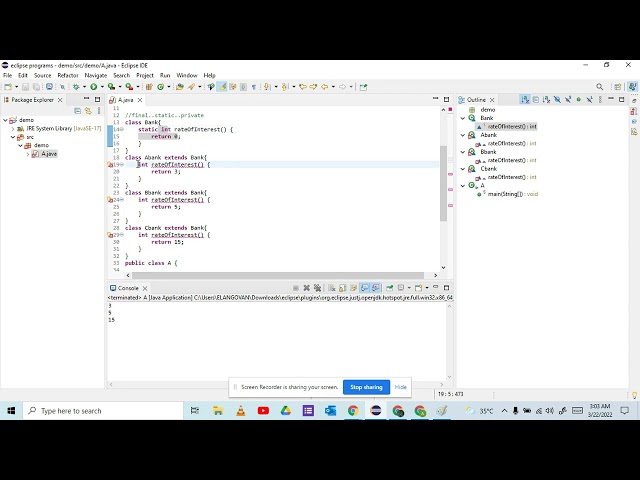Click Collapse All in Package Explorer

pos(78,111)
